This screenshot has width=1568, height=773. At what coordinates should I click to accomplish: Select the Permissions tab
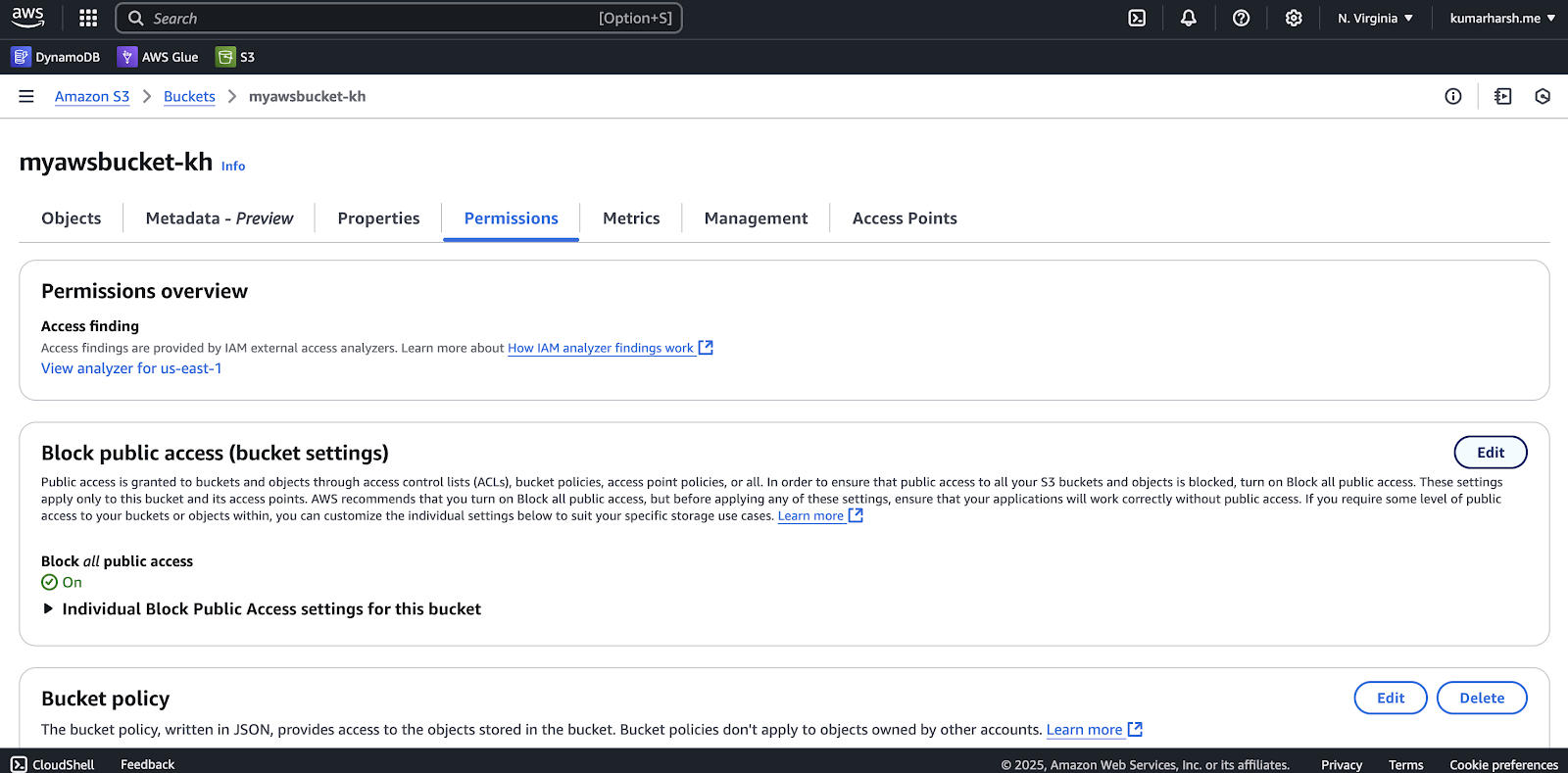512,218
